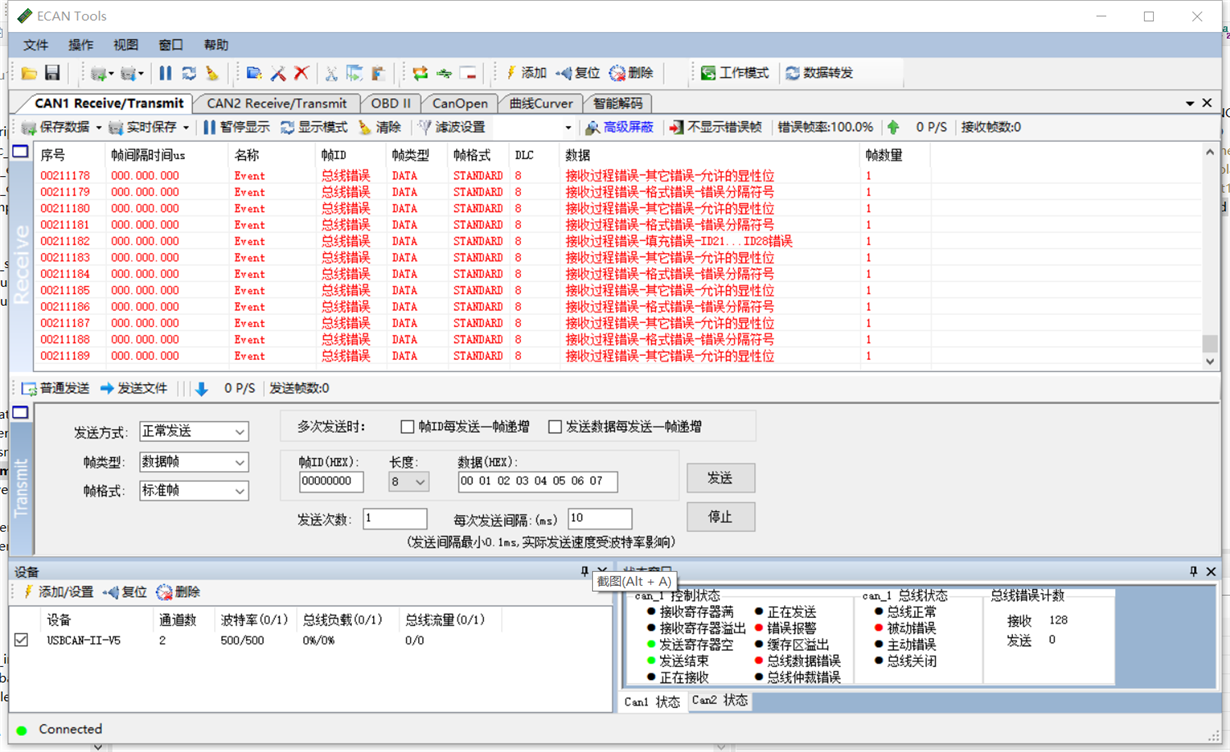
Task: Open the 帧格式 dropdown showing 标准帧
Action: 194,491
